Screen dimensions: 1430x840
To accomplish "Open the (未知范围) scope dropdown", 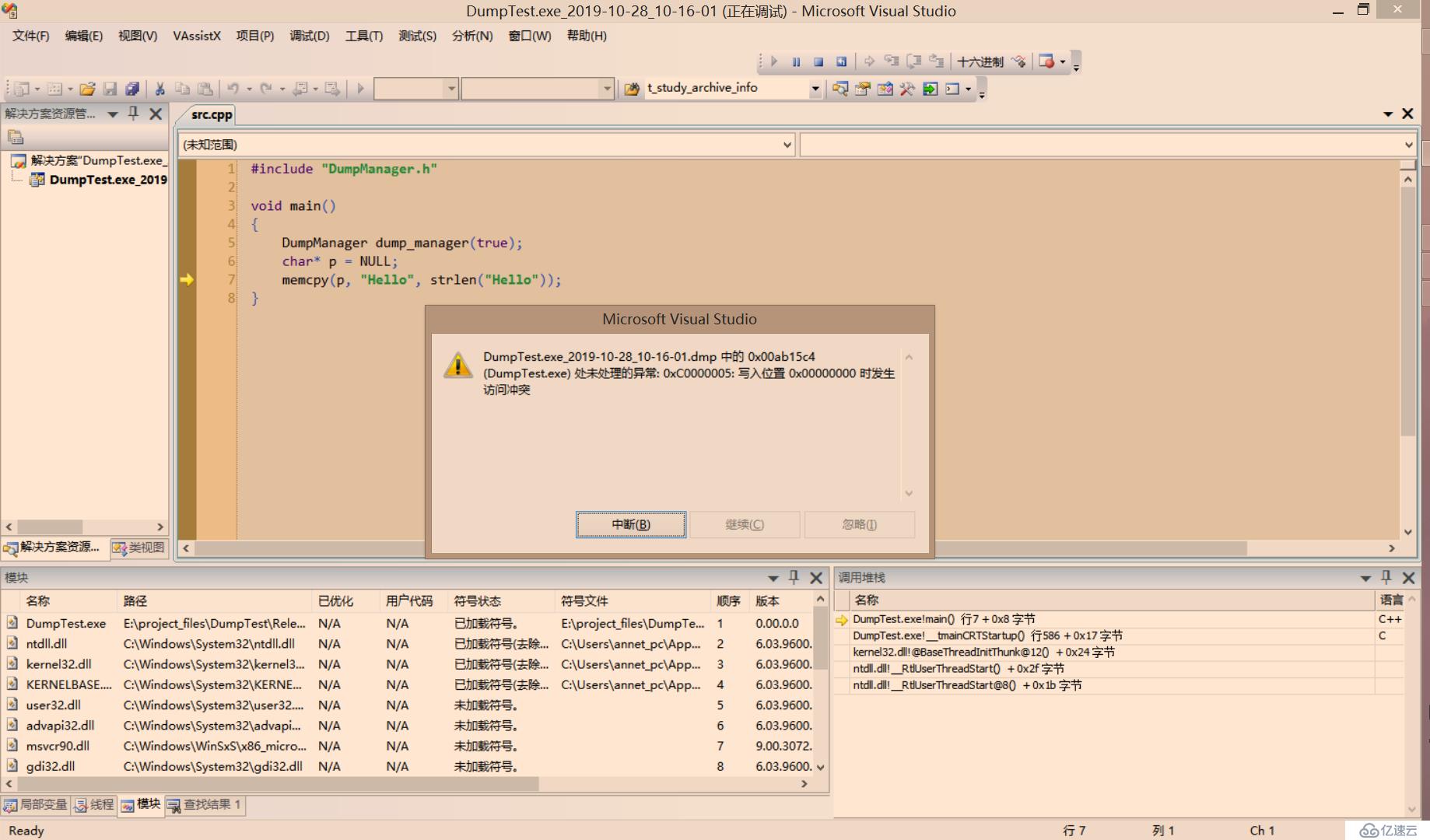I will (787, 145).
